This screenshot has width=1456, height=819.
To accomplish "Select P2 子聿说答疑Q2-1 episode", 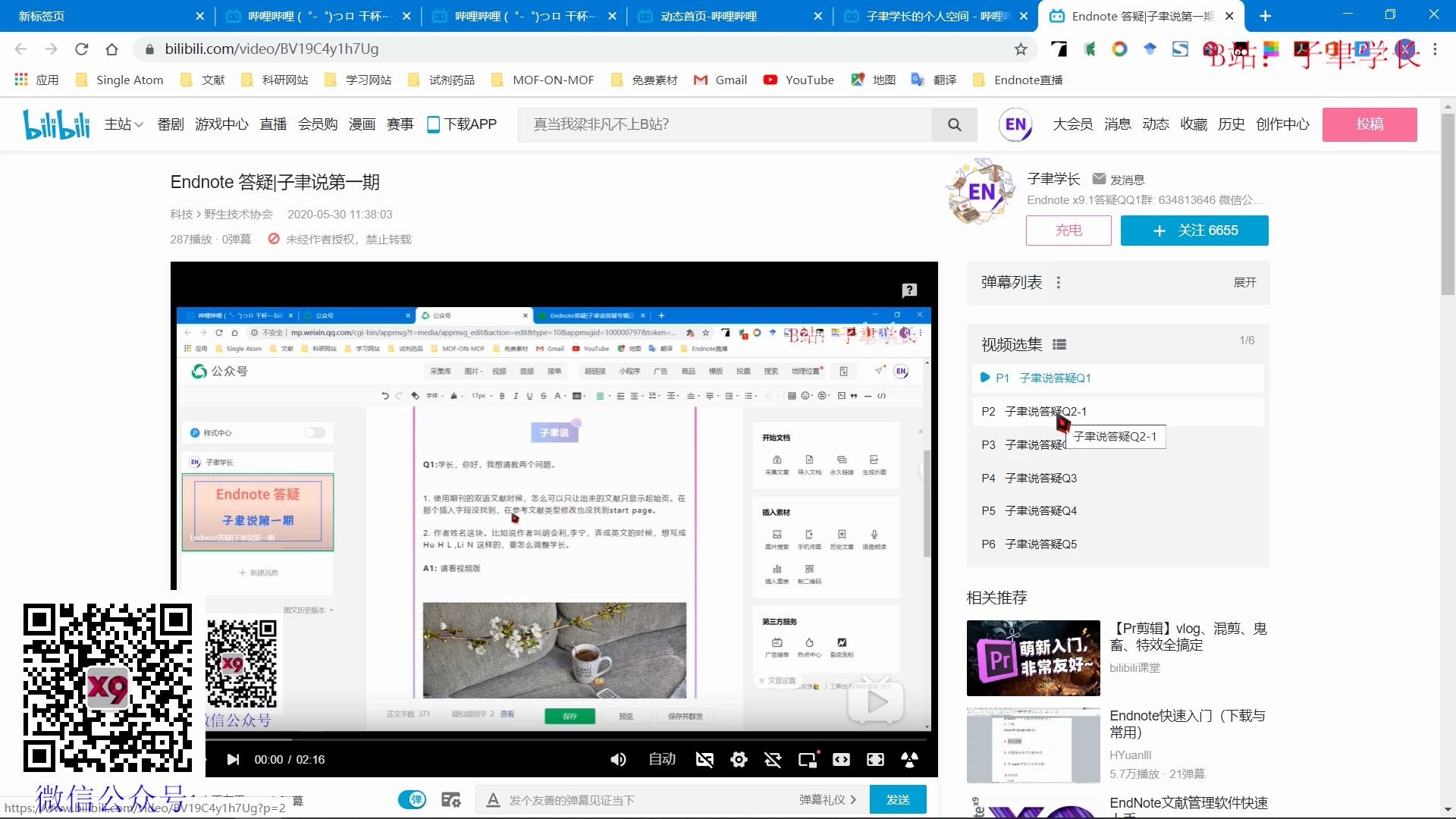I will tap(1118, 411).
